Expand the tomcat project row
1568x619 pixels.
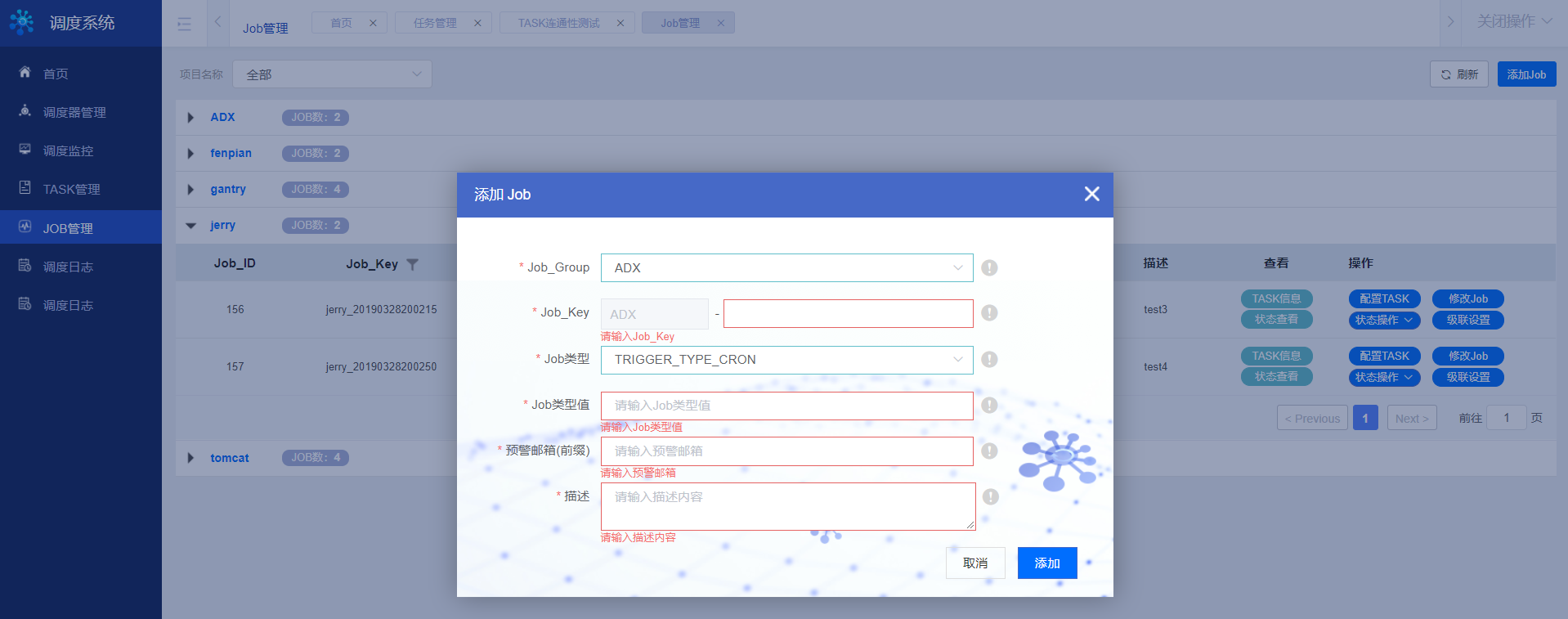[x=190, y=458]
